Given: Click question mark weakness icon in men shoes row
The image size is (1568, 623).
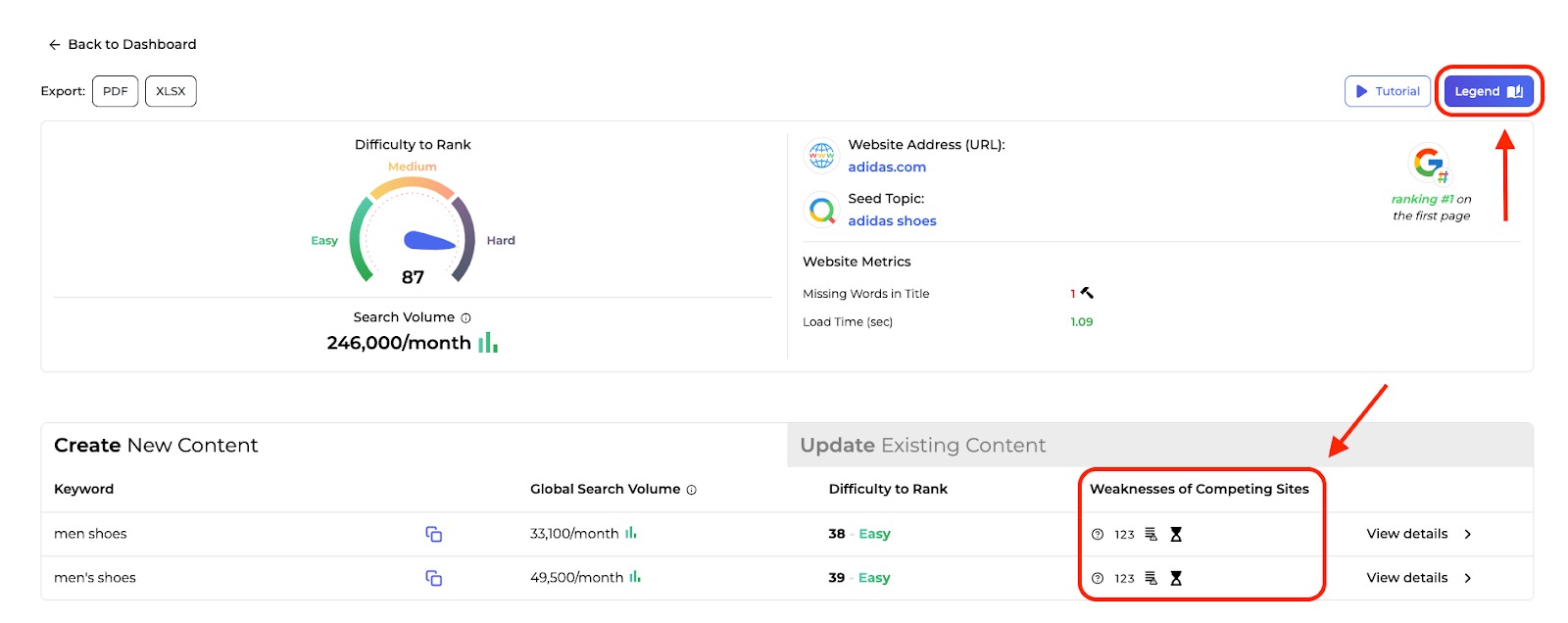Looking at the screenshot, I should tap(1098, 534).
